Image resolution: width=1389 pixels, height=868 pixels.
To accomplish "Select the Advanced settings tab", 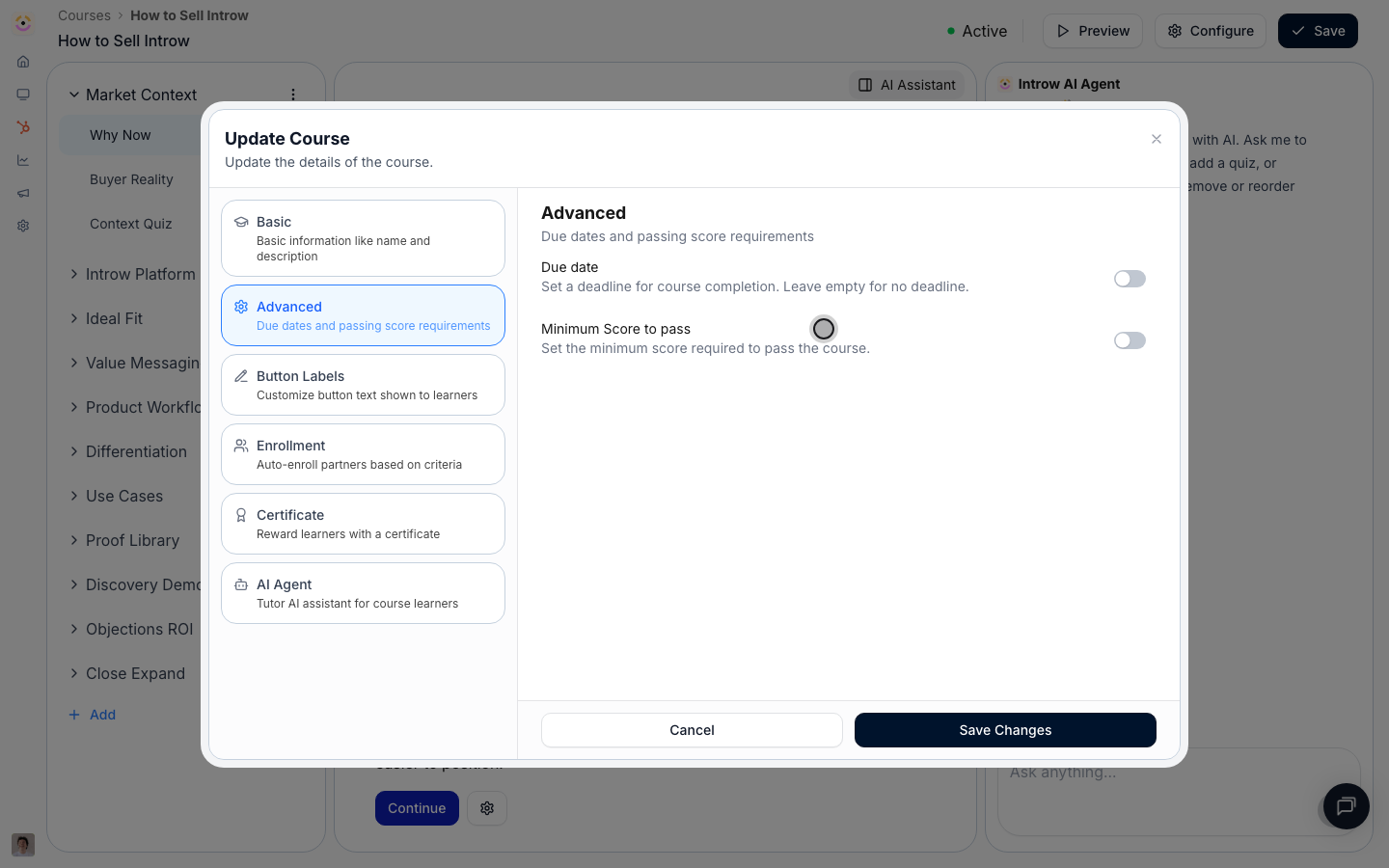I will 363,315.
